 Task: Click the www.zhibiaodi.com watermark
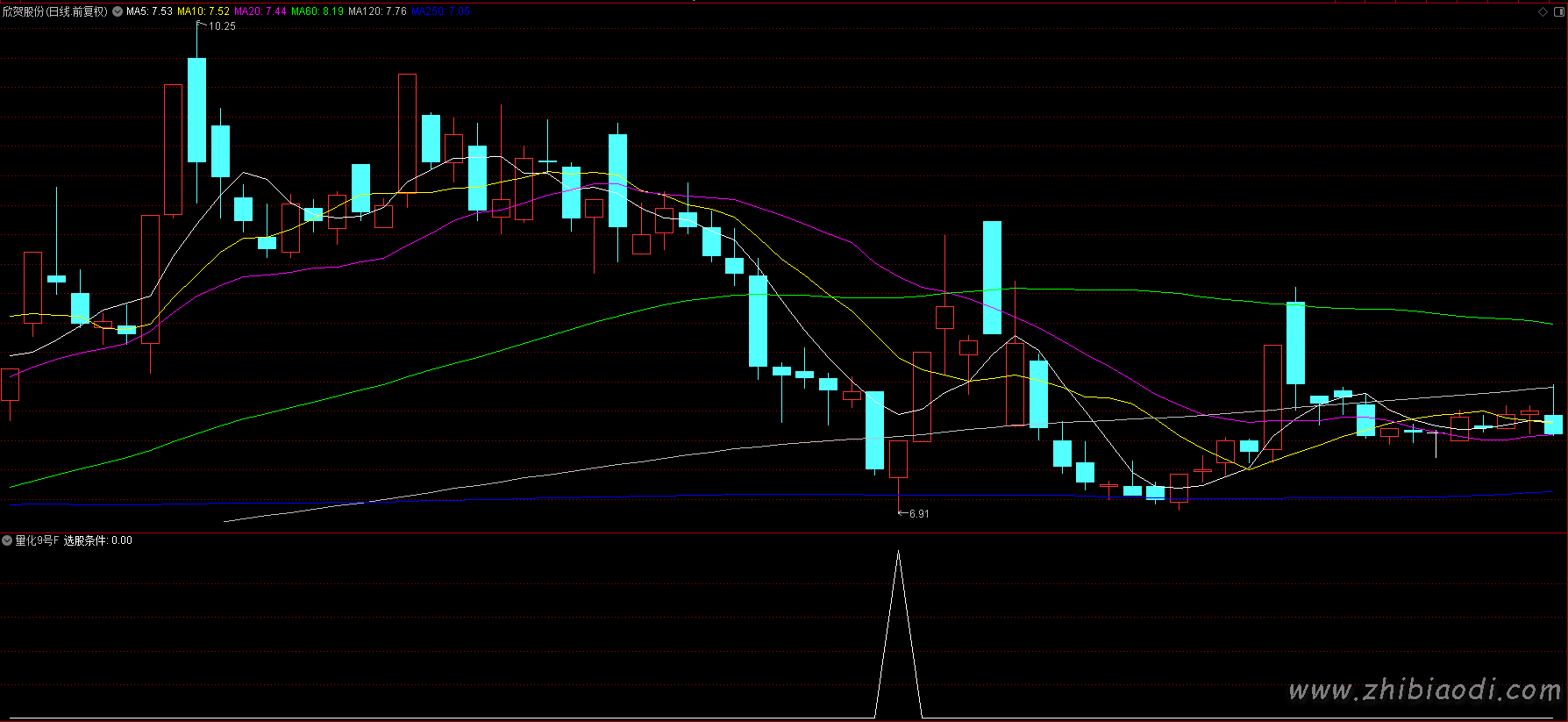1424,690
